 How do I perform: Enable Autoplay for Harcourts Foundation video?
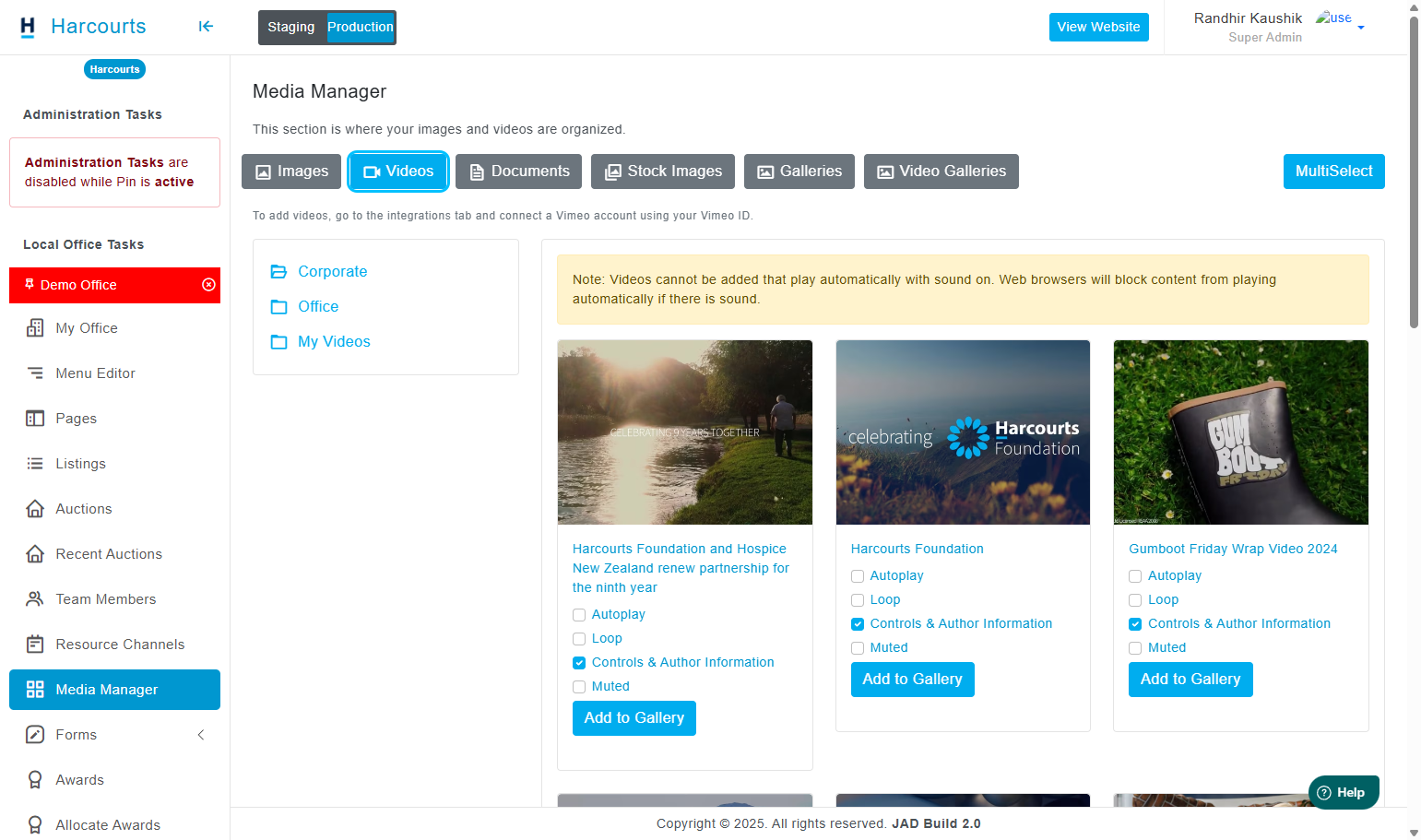[858, 576]
